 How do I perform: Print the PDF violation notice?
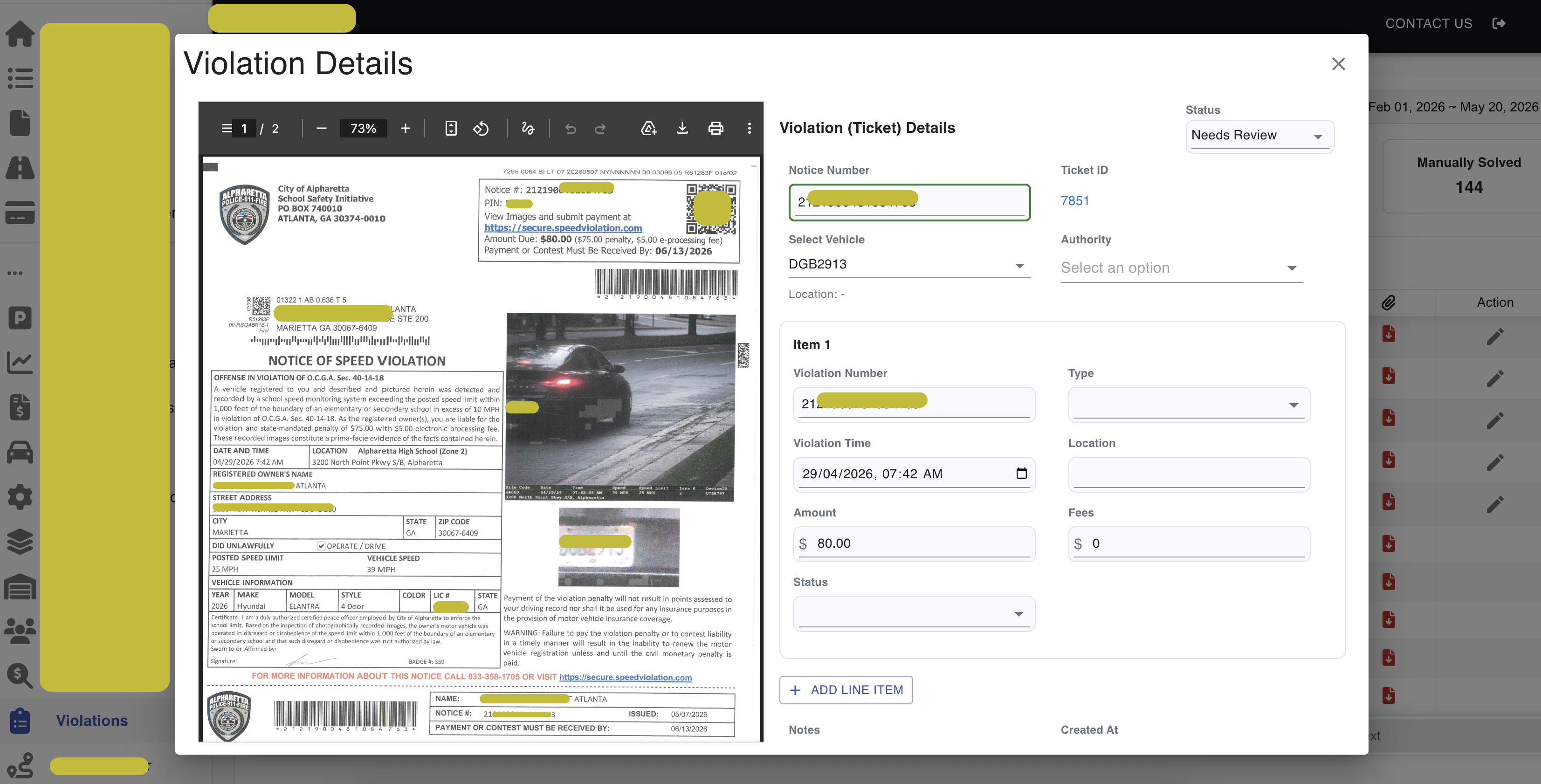(x=715, y=129)
